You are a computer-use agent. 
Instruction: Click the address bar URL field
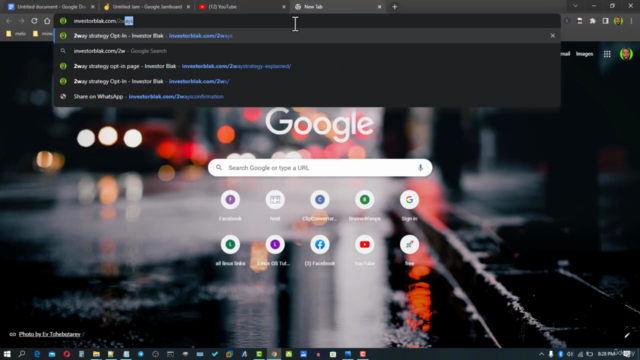306,21
